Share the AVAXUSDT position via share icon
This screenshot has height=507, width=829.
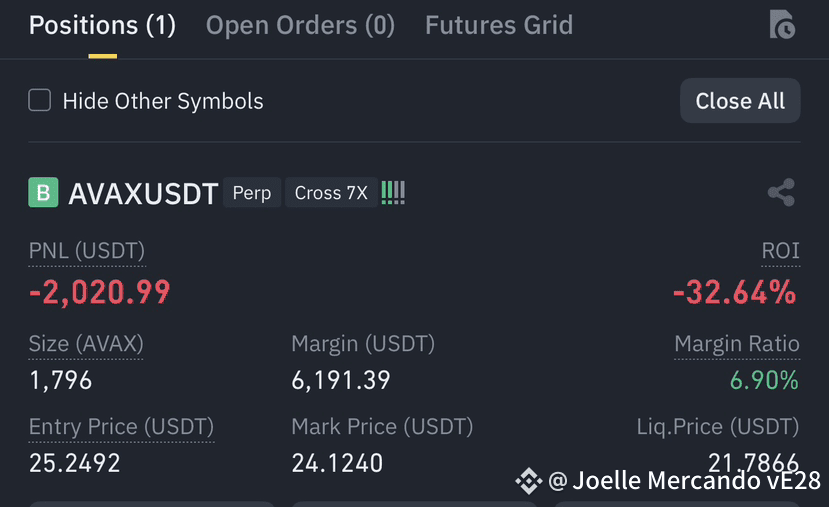coord(781,192)
